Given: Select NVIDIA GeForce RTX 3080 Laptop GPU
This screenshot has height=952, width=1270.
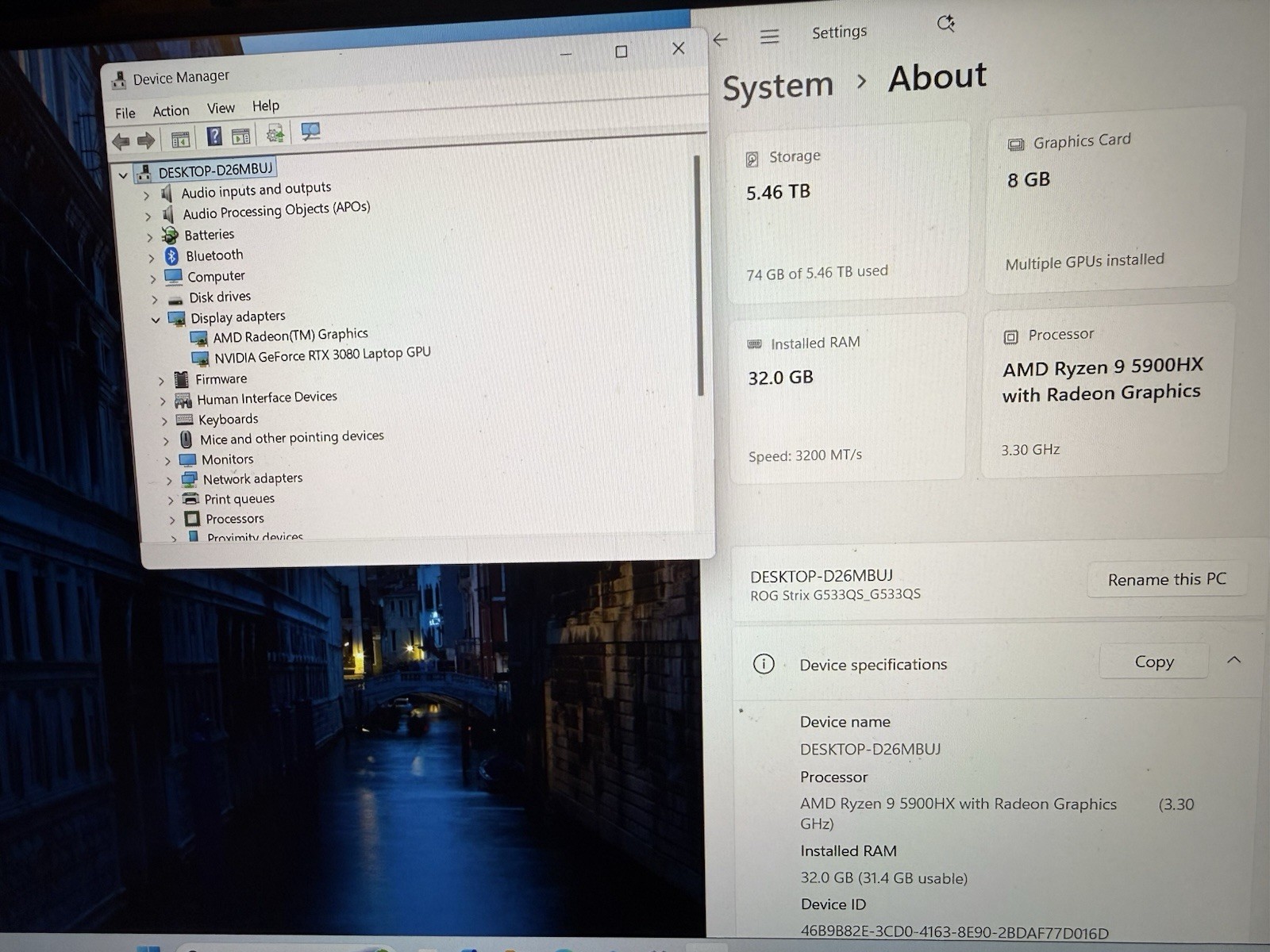Looking at the screenshot, I should click(322, 354).
